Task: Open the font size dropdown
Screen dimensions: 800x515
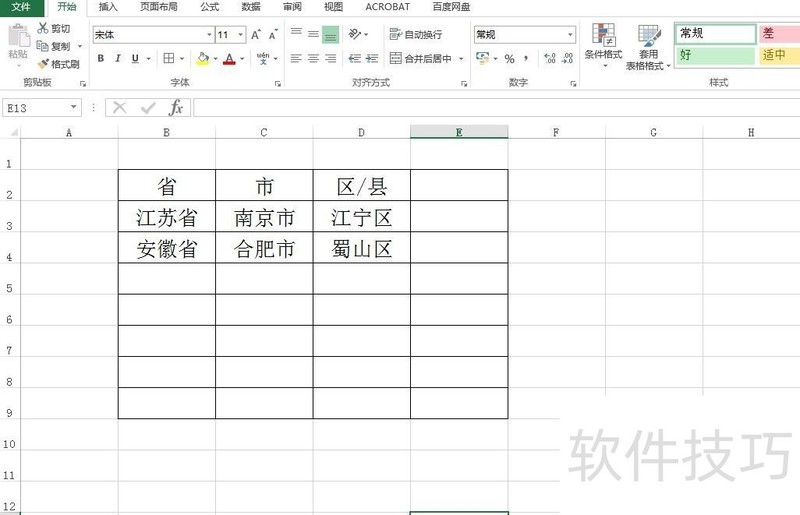Action: pyautogui.click(x=240, y=35)
